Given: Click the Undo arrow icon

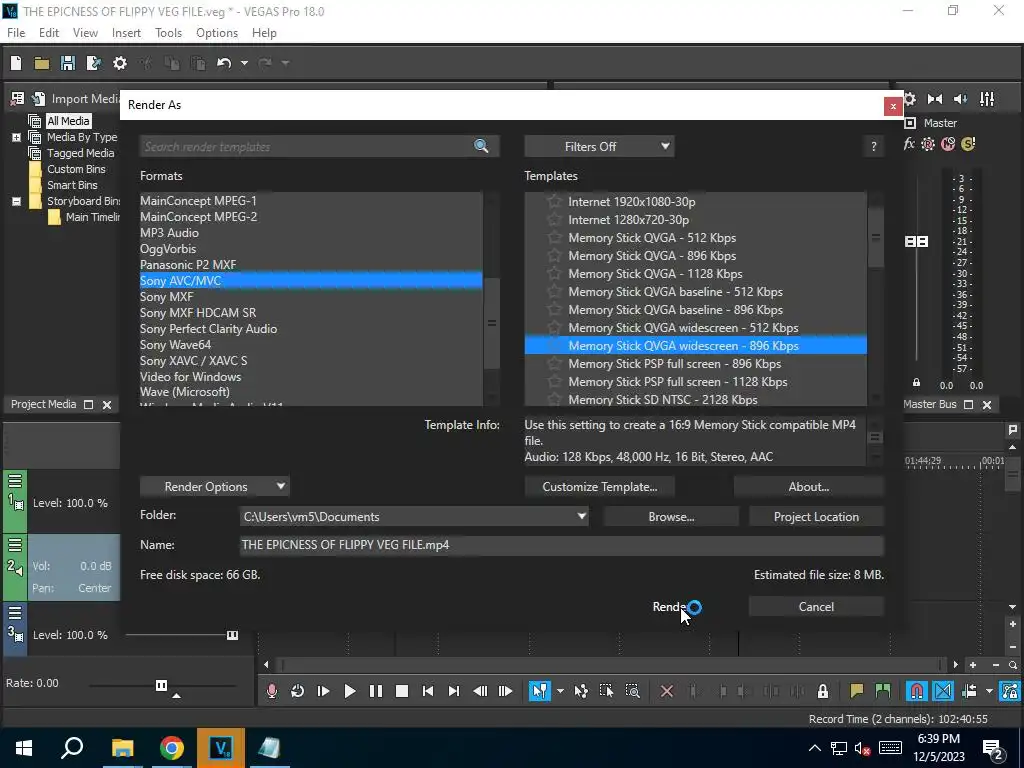Looking at the screenshot, I should [224, 63].
